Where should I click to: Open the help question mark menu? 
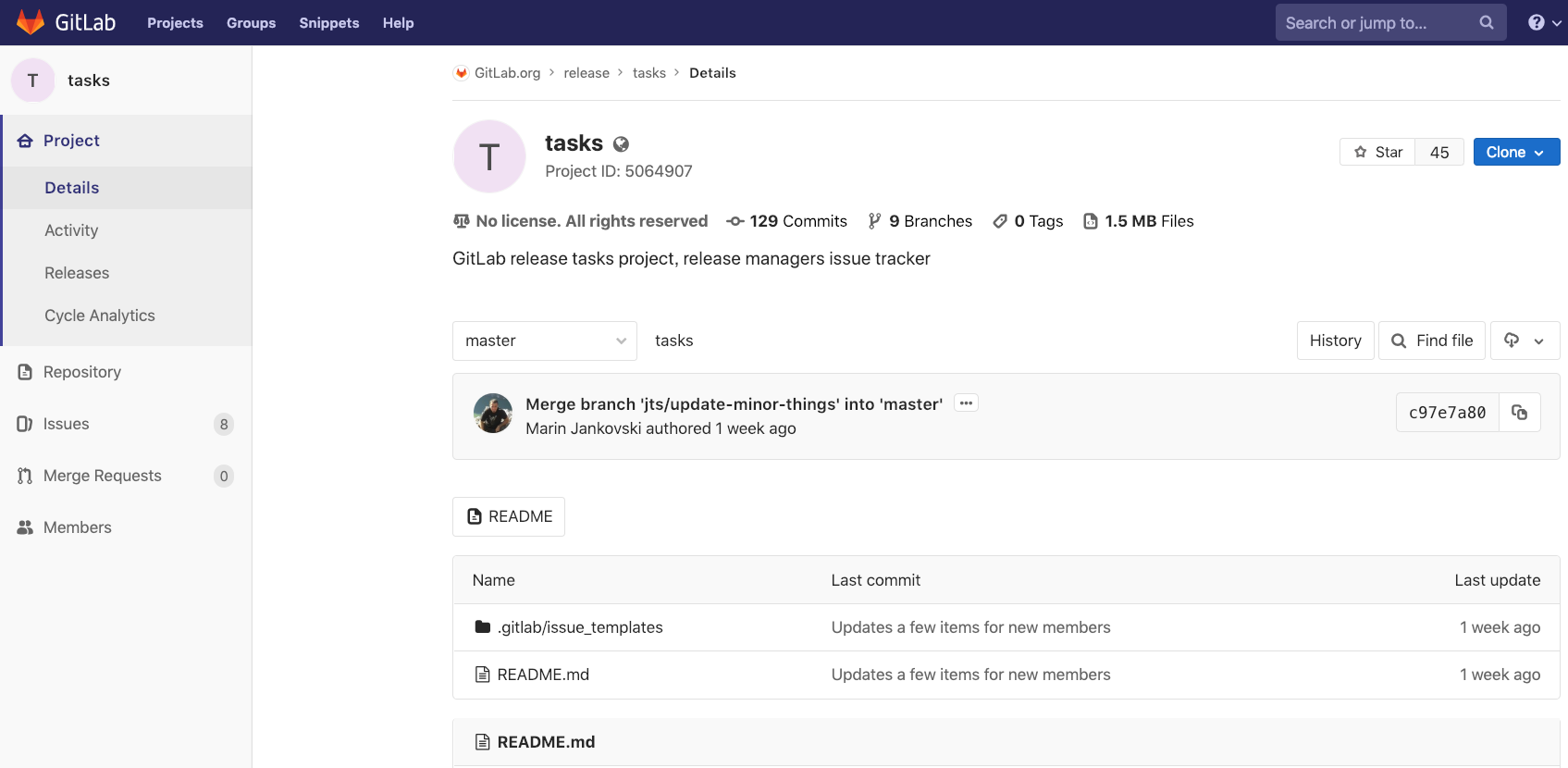pos(1544,22)
